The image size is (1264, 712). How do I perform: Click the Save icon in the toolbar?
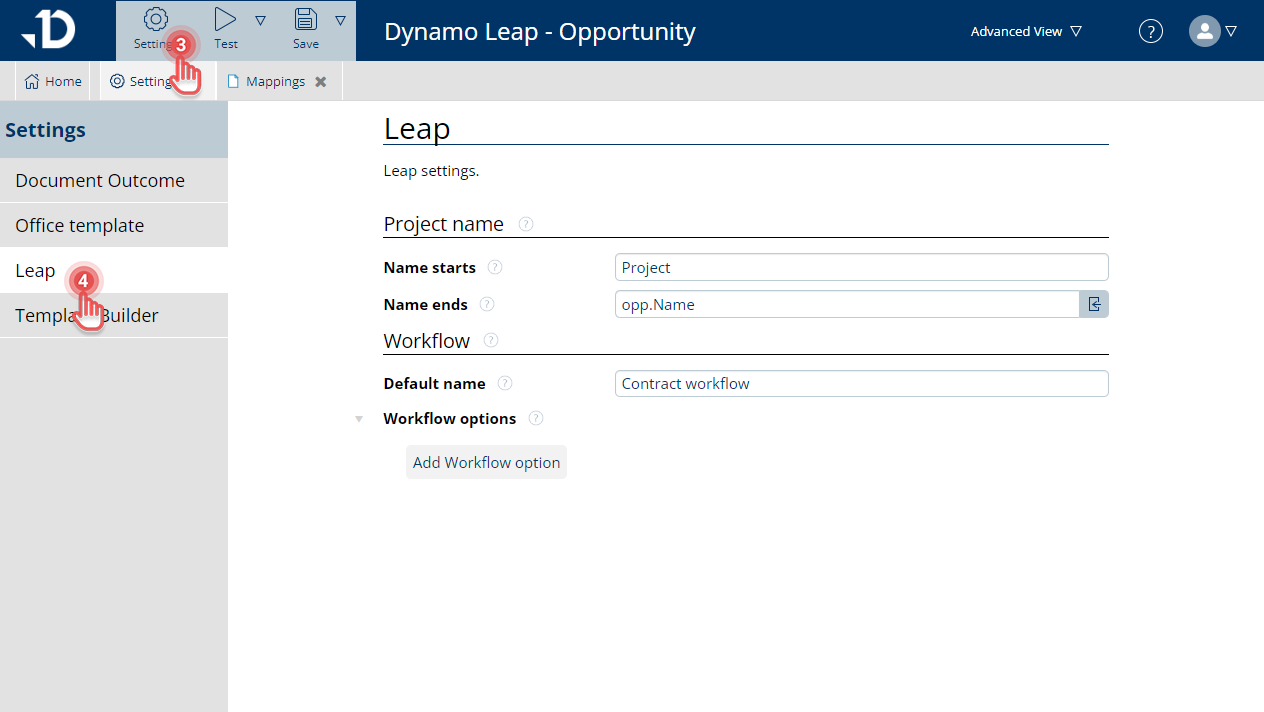tap(305, 19)
